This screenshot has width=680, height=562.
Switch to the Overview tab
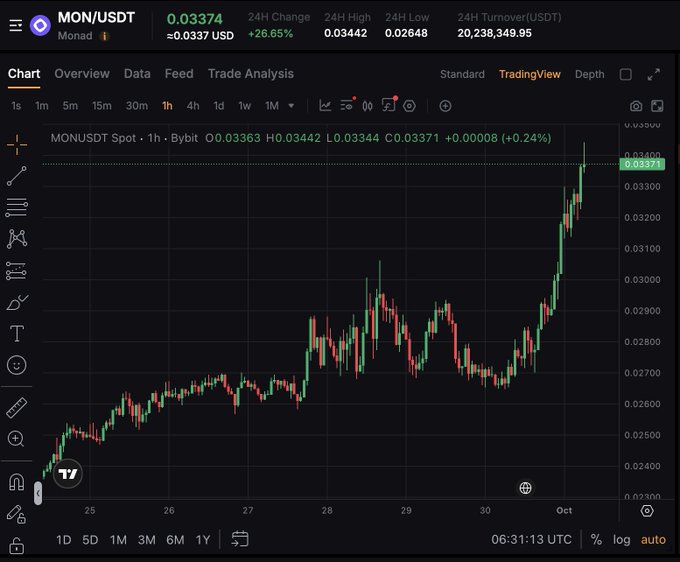coord(82,74)
